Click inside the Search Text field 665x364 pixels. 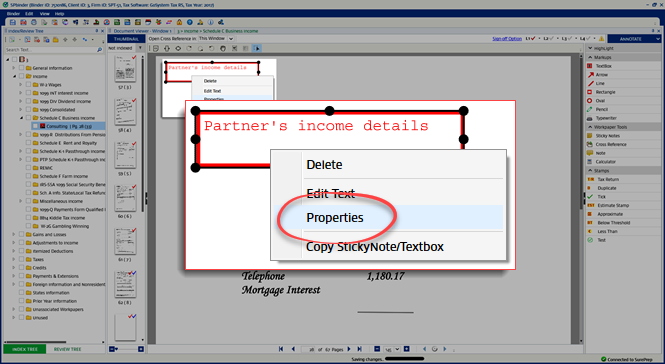[x=50, y=50]
